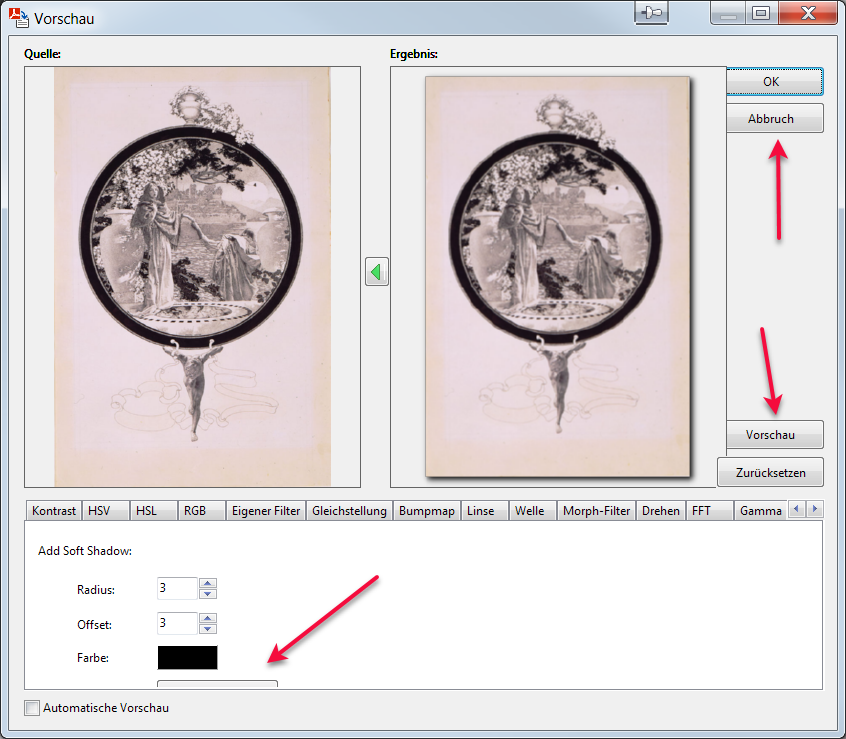Maximize the Vorschau window
This screenshot has height=739, width=846.
tap(761, 13)
